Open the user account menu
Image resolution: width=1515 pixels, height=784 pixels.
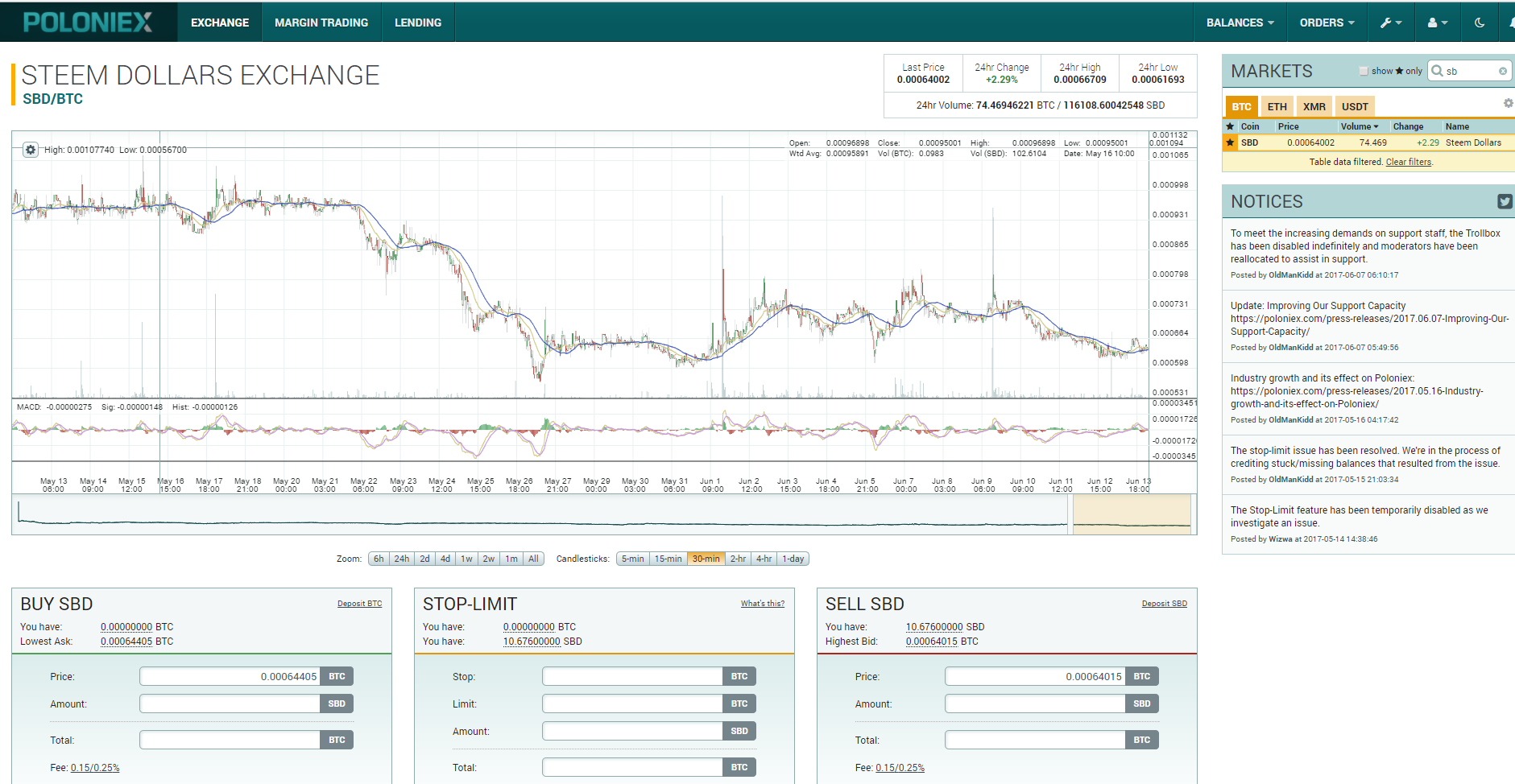(x=1438, y=23)
